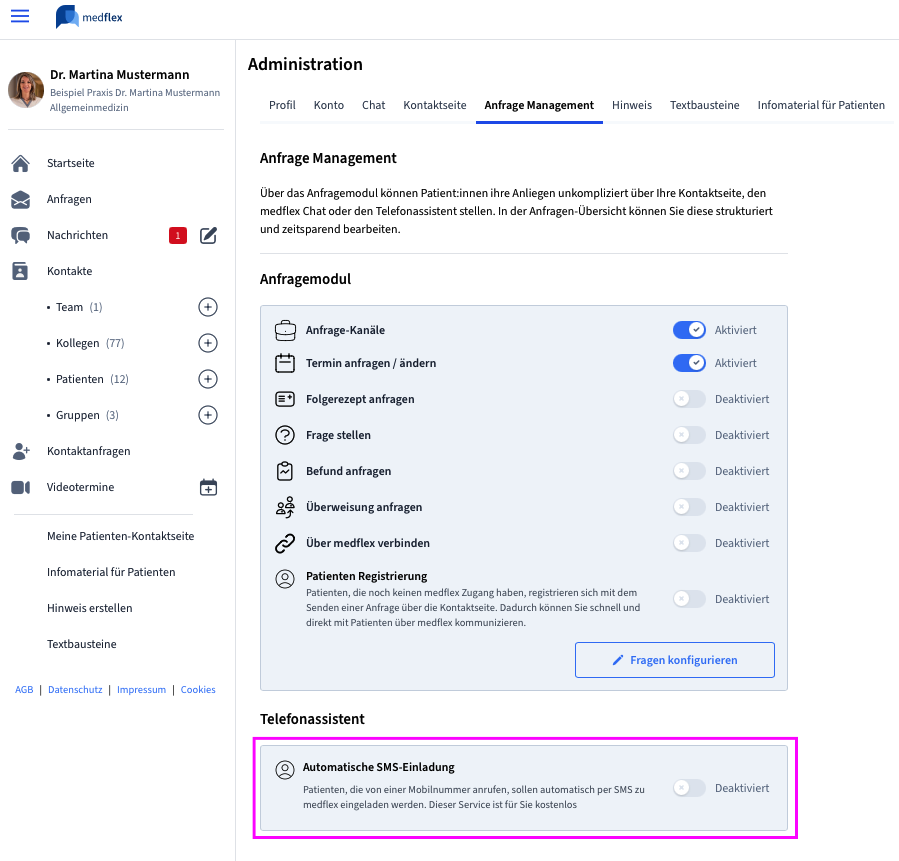Switch to the Chat tab
This screenshot has height=861, width=899.
click(373, 105)
